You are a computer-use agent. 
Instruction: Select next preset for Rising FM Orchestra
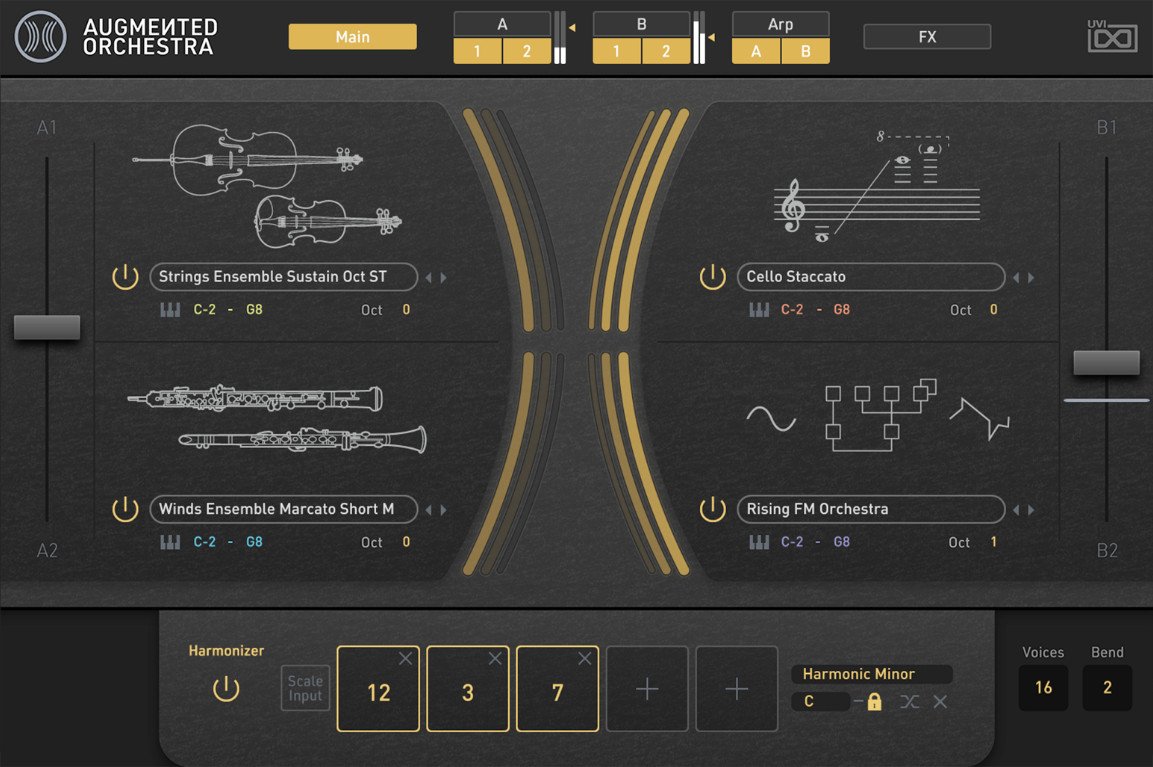click(x=1031, y=510)
